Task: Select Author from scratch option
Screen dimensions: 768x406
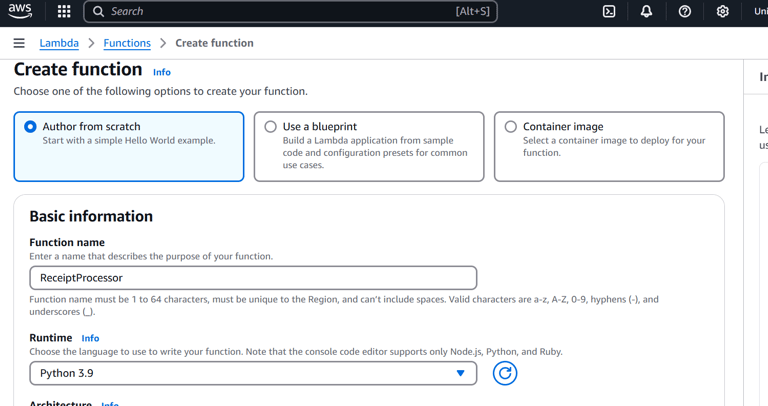Action: 31,127
